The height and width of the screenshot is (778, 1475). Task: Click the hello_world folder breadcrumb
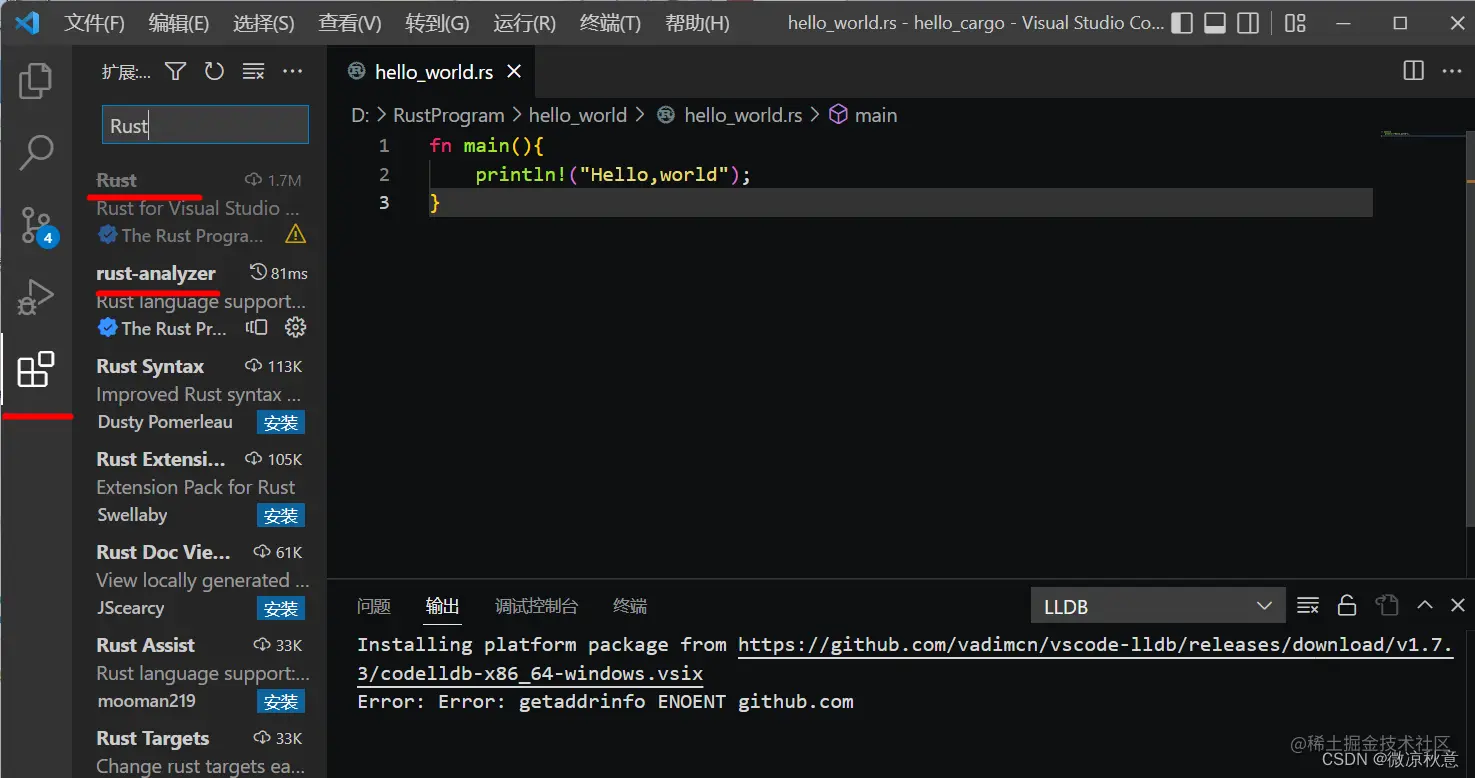point(578,115)
